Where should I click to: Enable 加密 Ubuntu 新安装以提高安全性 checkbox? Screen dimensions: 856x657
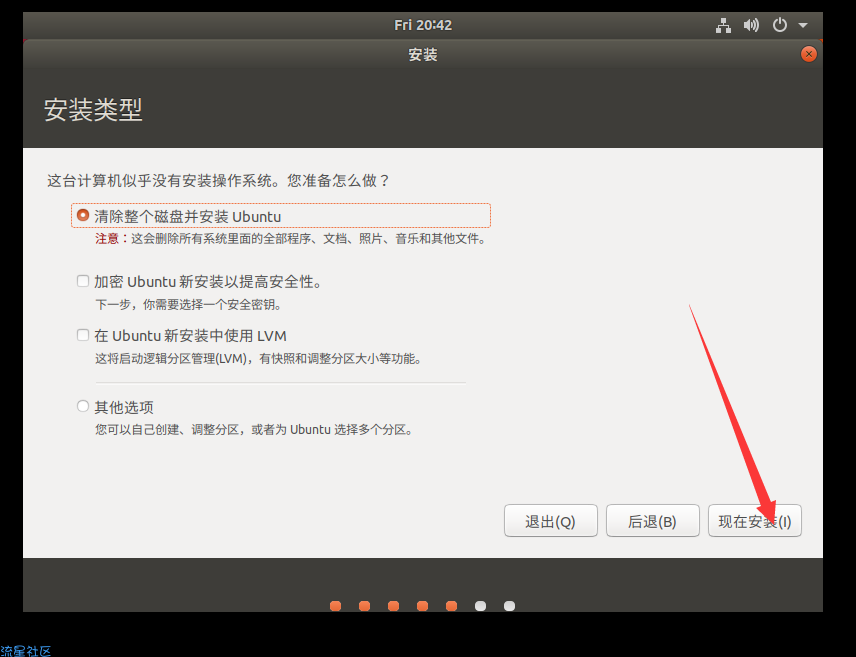tap(83, 281)
